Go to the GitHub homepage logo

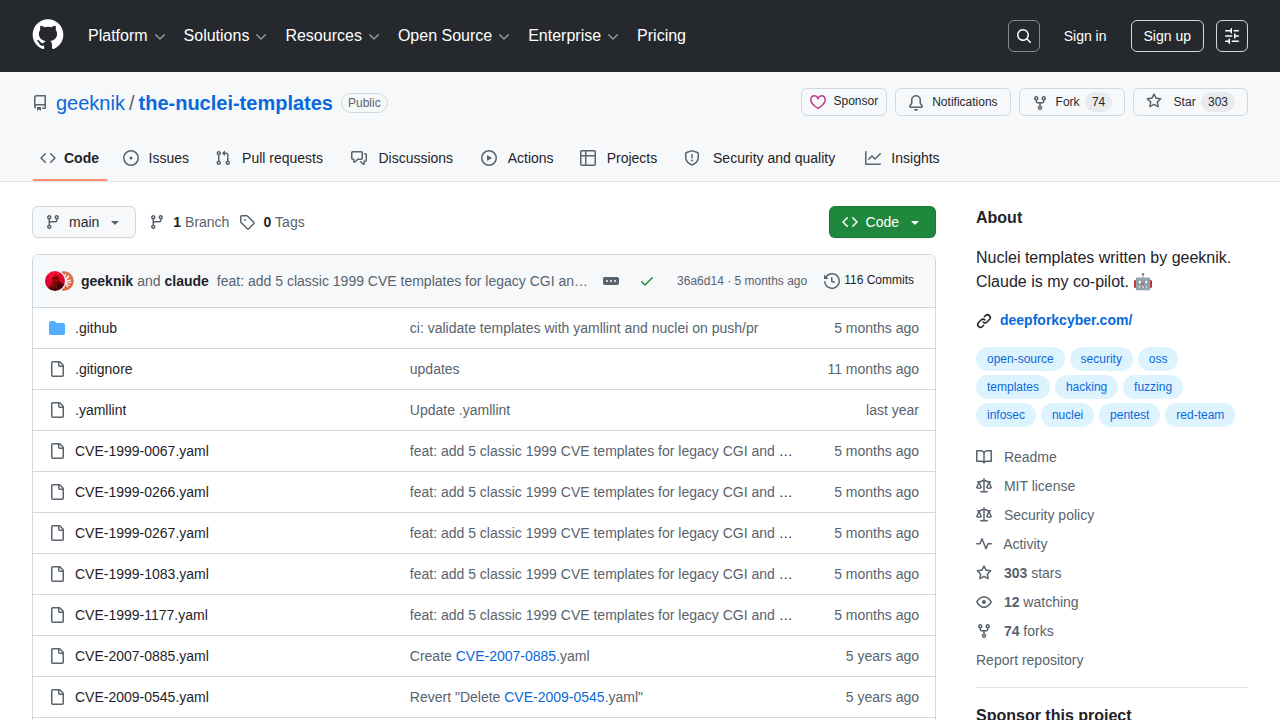click(x=48, y=36)
